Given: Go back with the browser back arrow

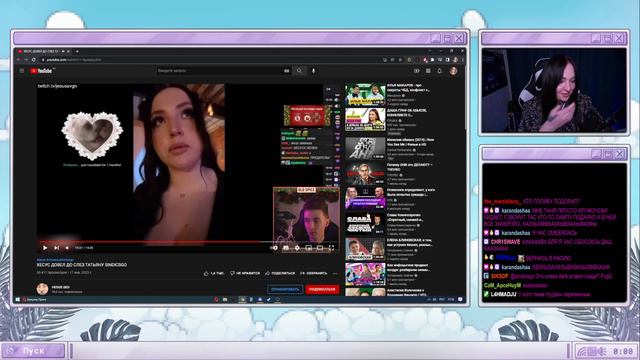Looking at the screenshot, I should [18, 60].
